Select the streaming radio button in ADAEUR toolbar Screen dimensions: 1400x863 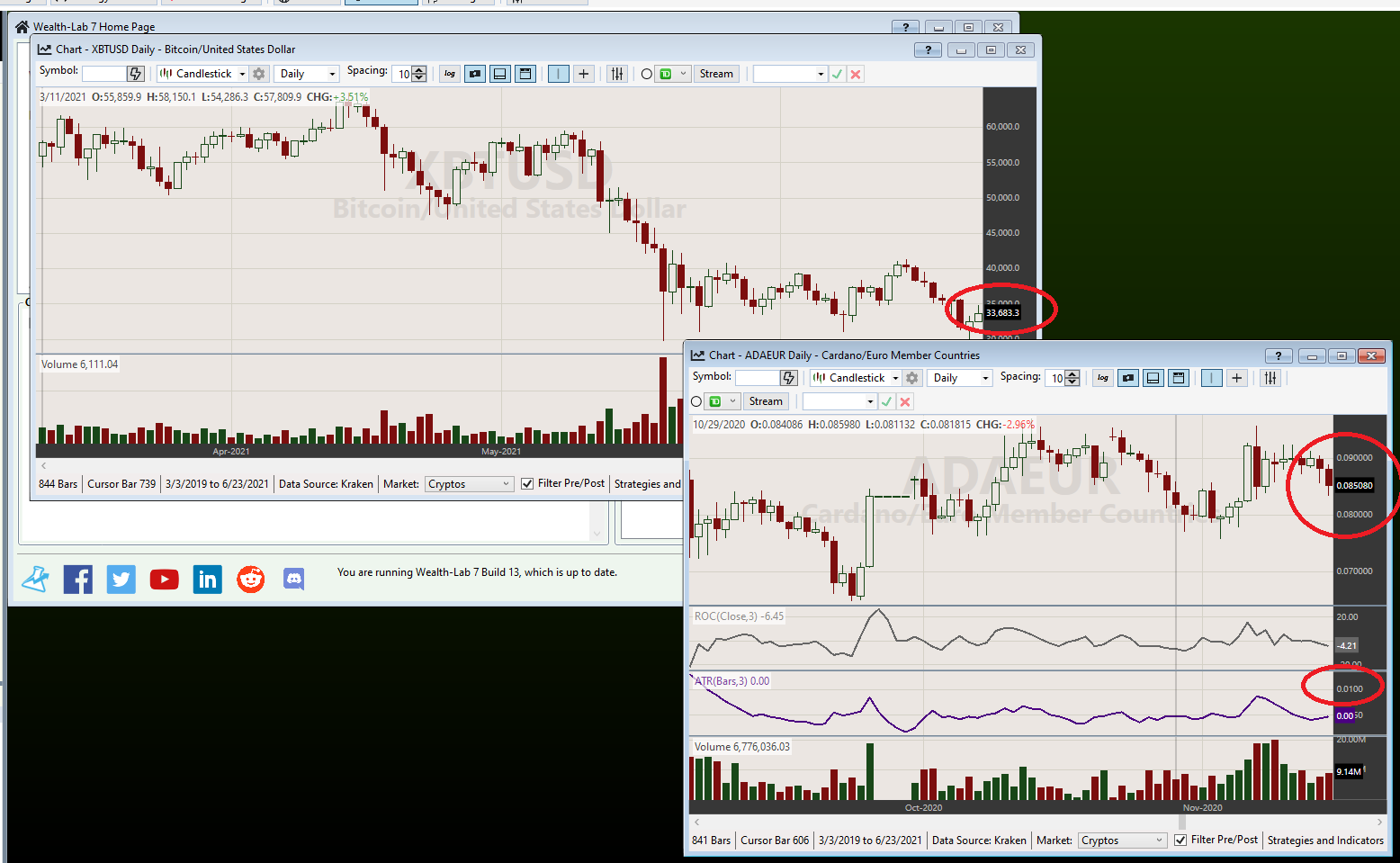[696, 401]
